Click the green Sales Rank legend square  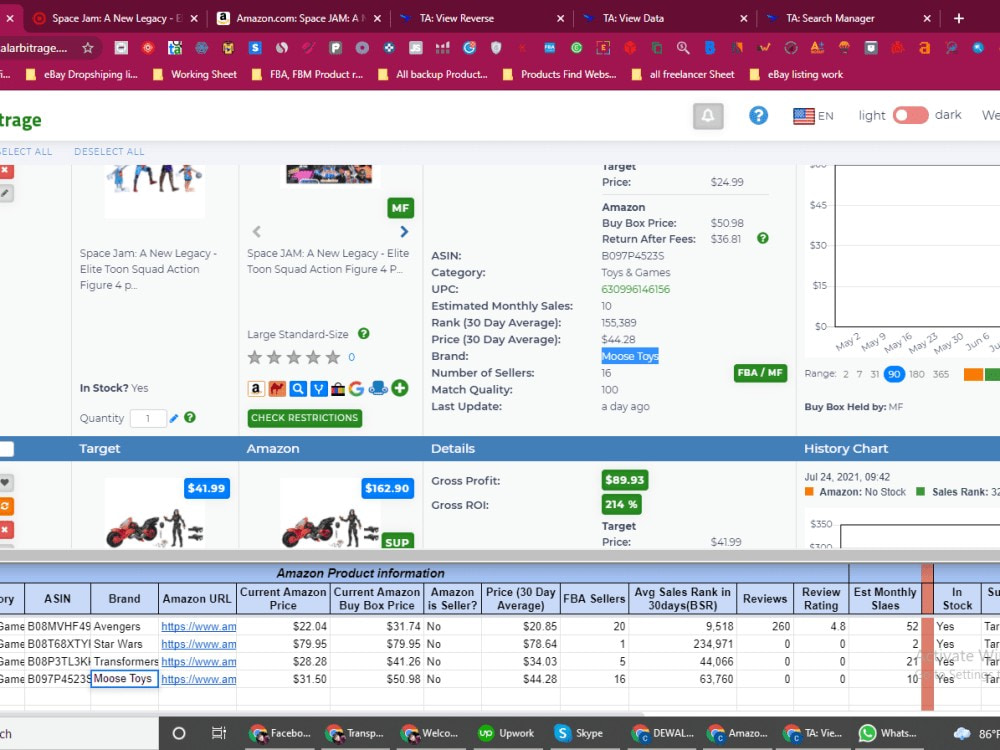[920, 492]
